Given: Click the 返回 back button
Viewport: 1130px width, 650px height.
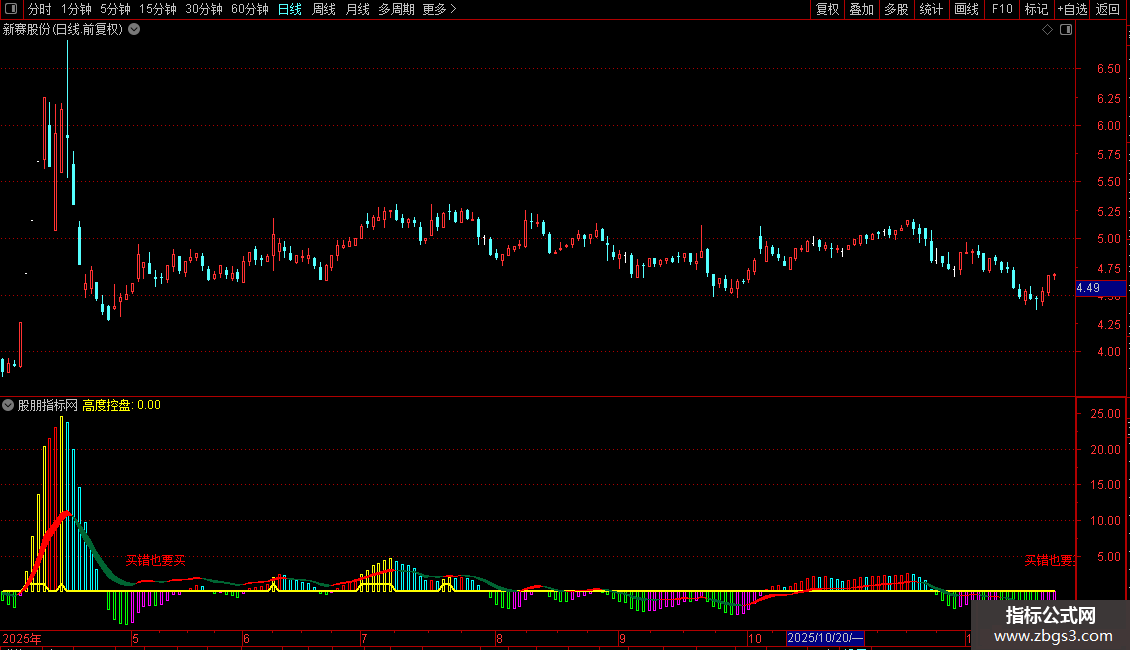Looking at the screenshot, I should 1108,9.
